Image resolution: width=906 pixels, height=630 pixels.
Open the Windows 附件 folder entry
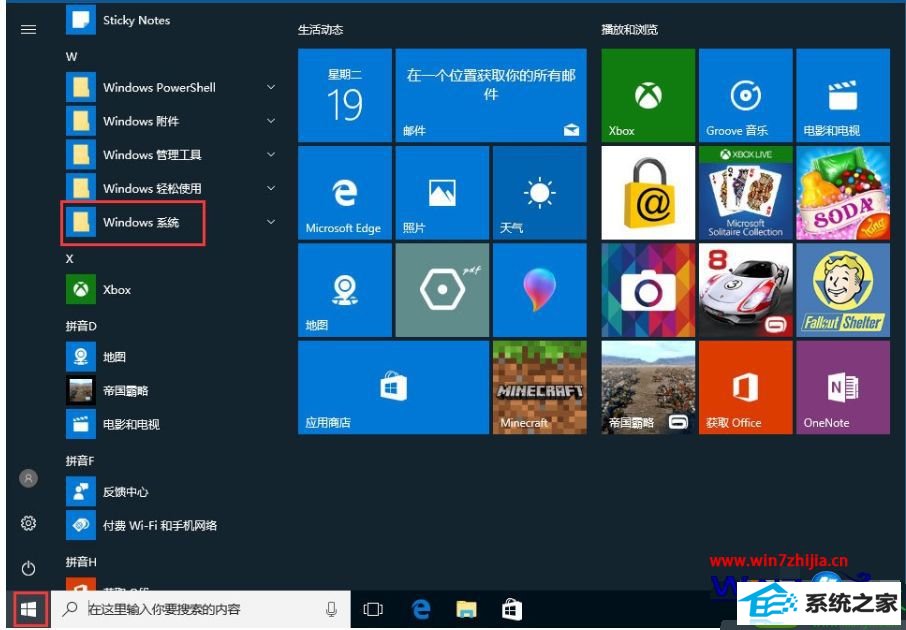tap(173, 121)
